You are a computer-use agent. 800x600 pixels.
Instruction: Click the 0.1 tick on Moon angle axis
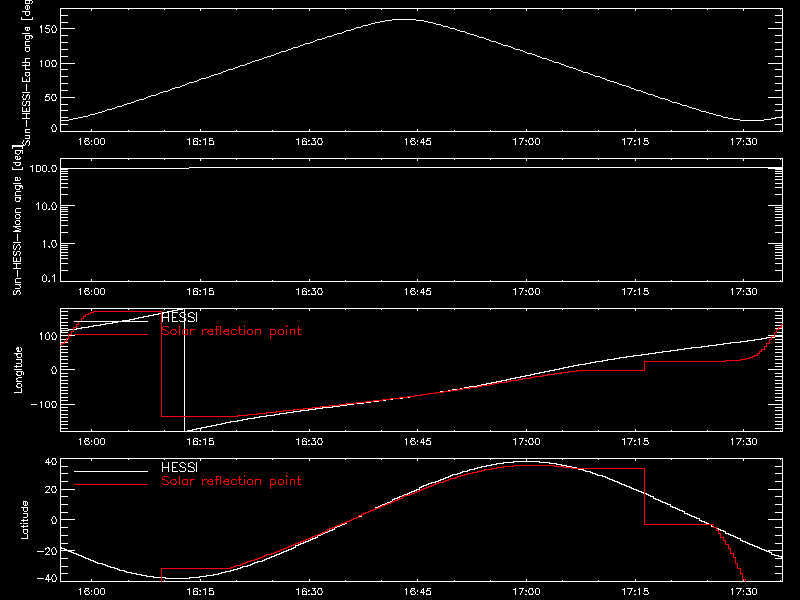[49, 278]
